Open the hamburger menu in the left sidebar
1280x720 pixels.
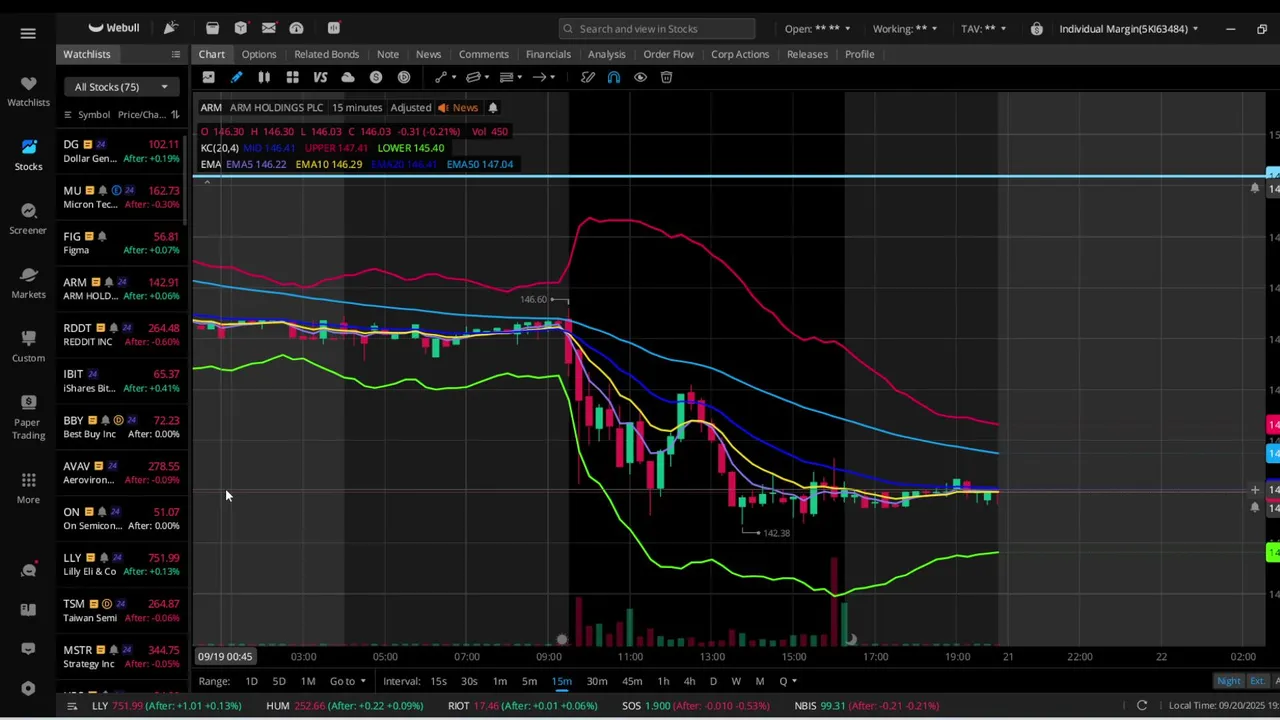28,33
